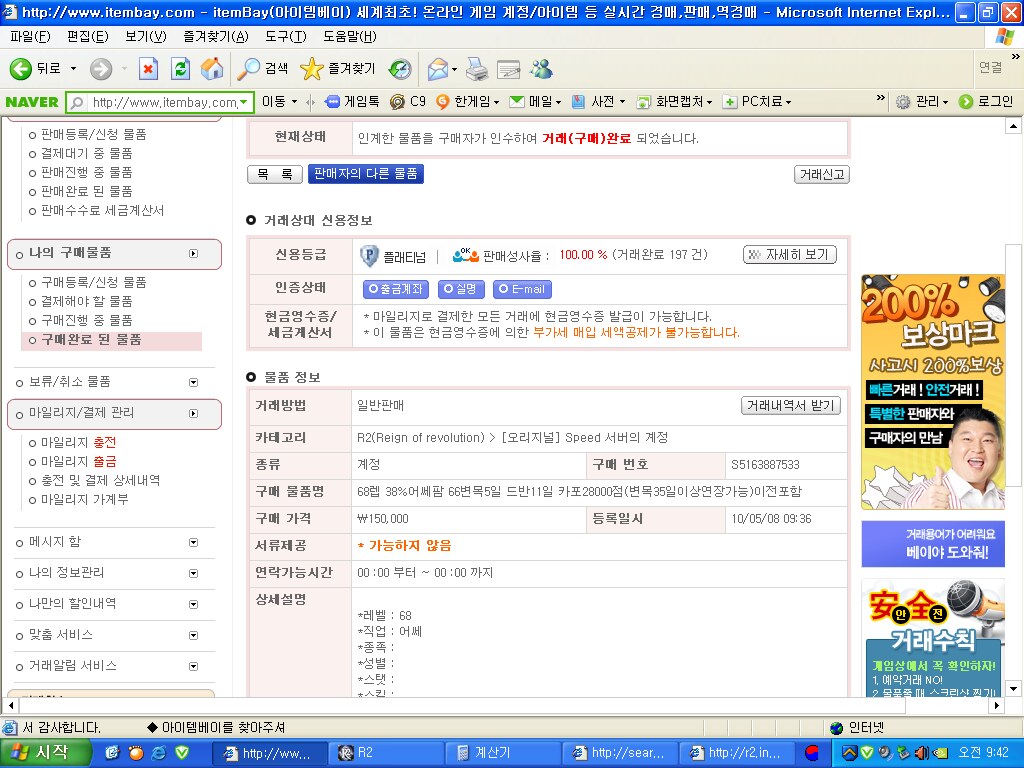Open the History toolbar icon
This screenshot has width=1024, height=768.
(400, 68)
